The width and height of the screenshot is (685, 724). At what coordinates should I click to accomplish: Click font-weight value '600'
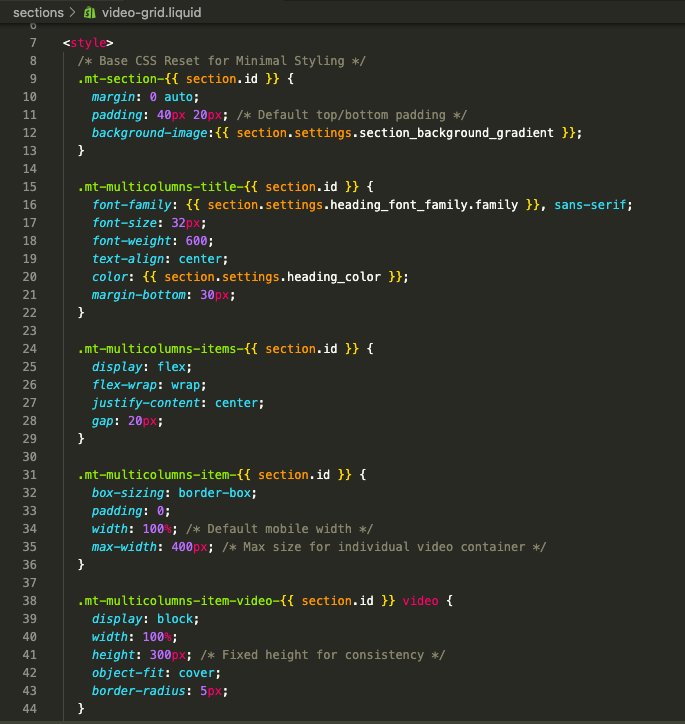pos(196,241)
